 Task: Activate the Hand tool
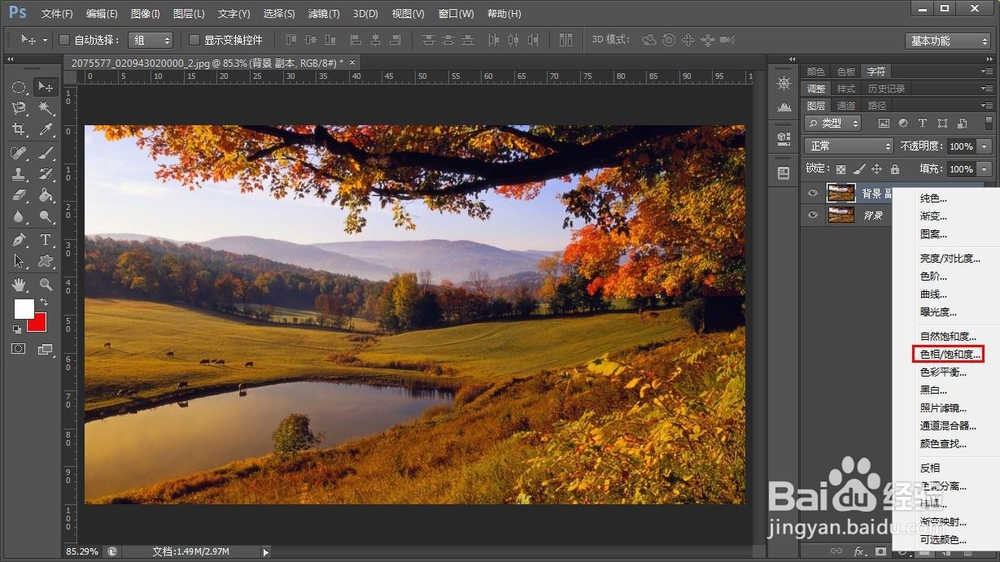18,285
